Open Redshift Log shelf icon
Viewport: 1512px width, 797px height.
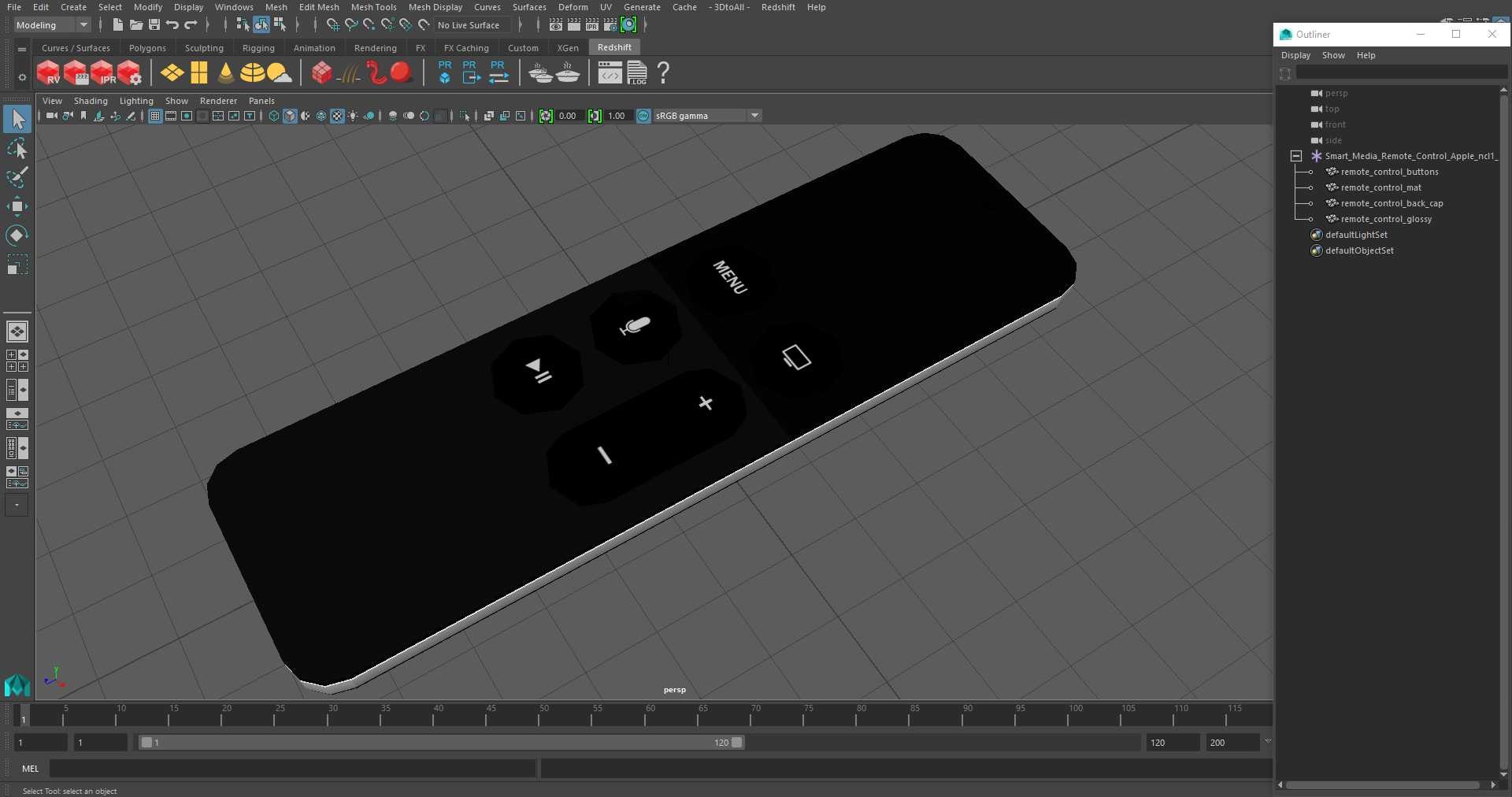637,73
